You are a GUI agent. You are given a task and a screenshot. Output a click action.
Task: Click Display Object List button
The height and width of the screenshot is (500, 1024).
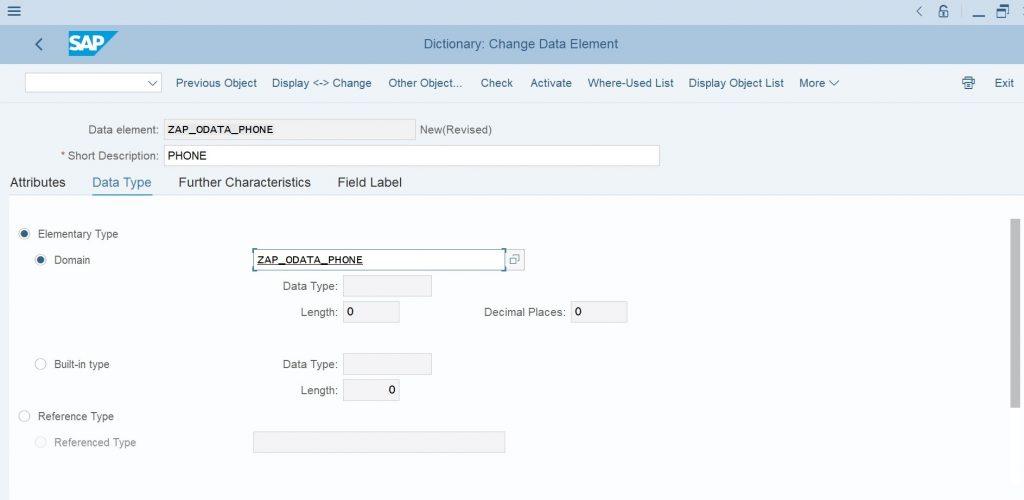click(736, 83)
